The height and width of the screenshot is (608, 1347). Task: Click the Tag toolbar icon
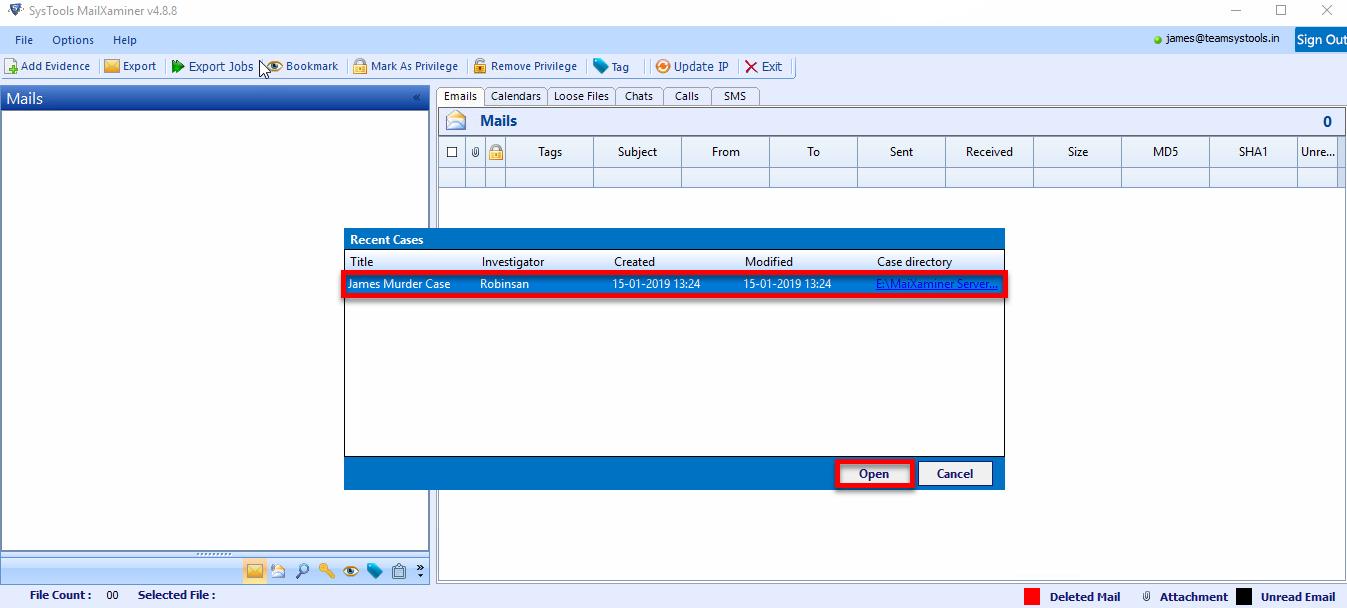click(x=600, y=67)
